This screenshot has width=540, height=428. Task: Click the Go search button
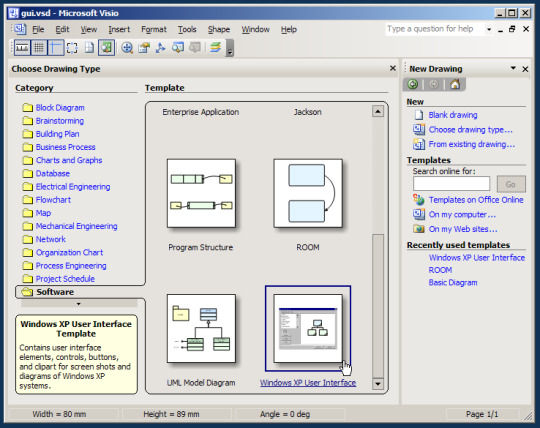[x=511, y=184]
